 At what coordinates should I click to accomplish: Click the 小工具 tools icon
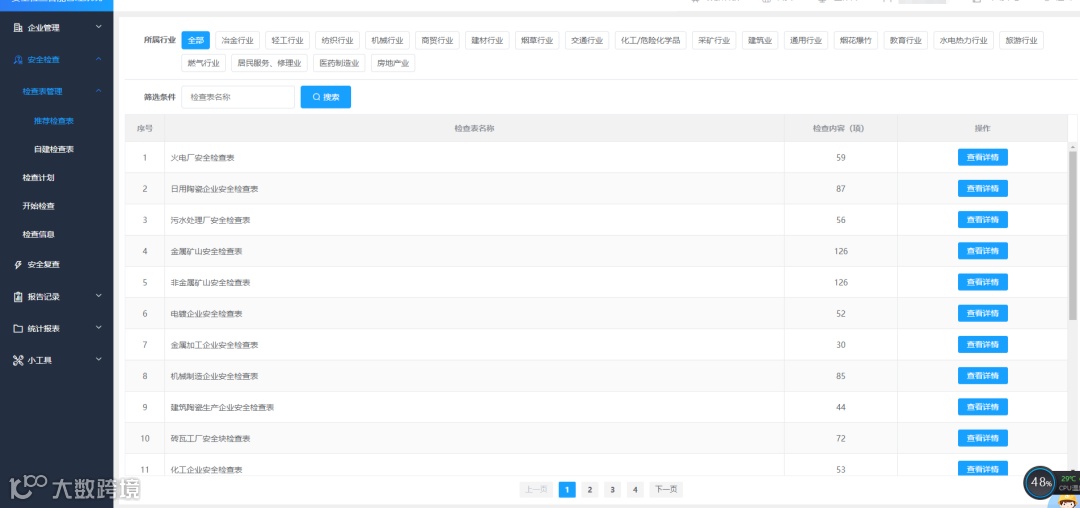pos(18,360)
